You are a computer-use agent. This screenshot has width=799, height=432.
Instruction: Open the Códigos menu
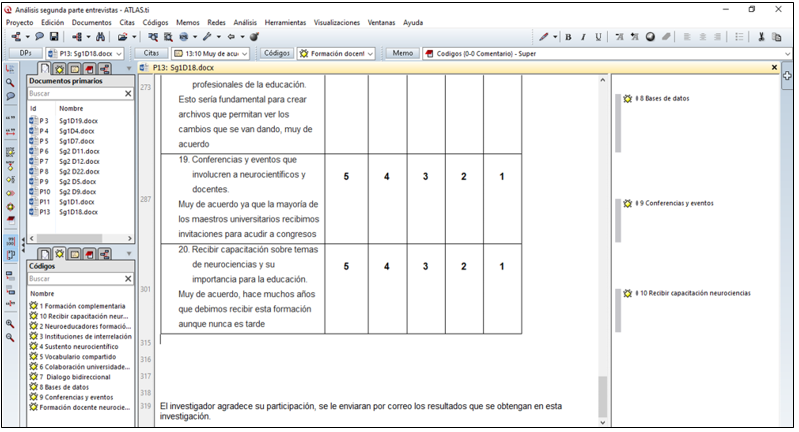[x=155, y=22]
